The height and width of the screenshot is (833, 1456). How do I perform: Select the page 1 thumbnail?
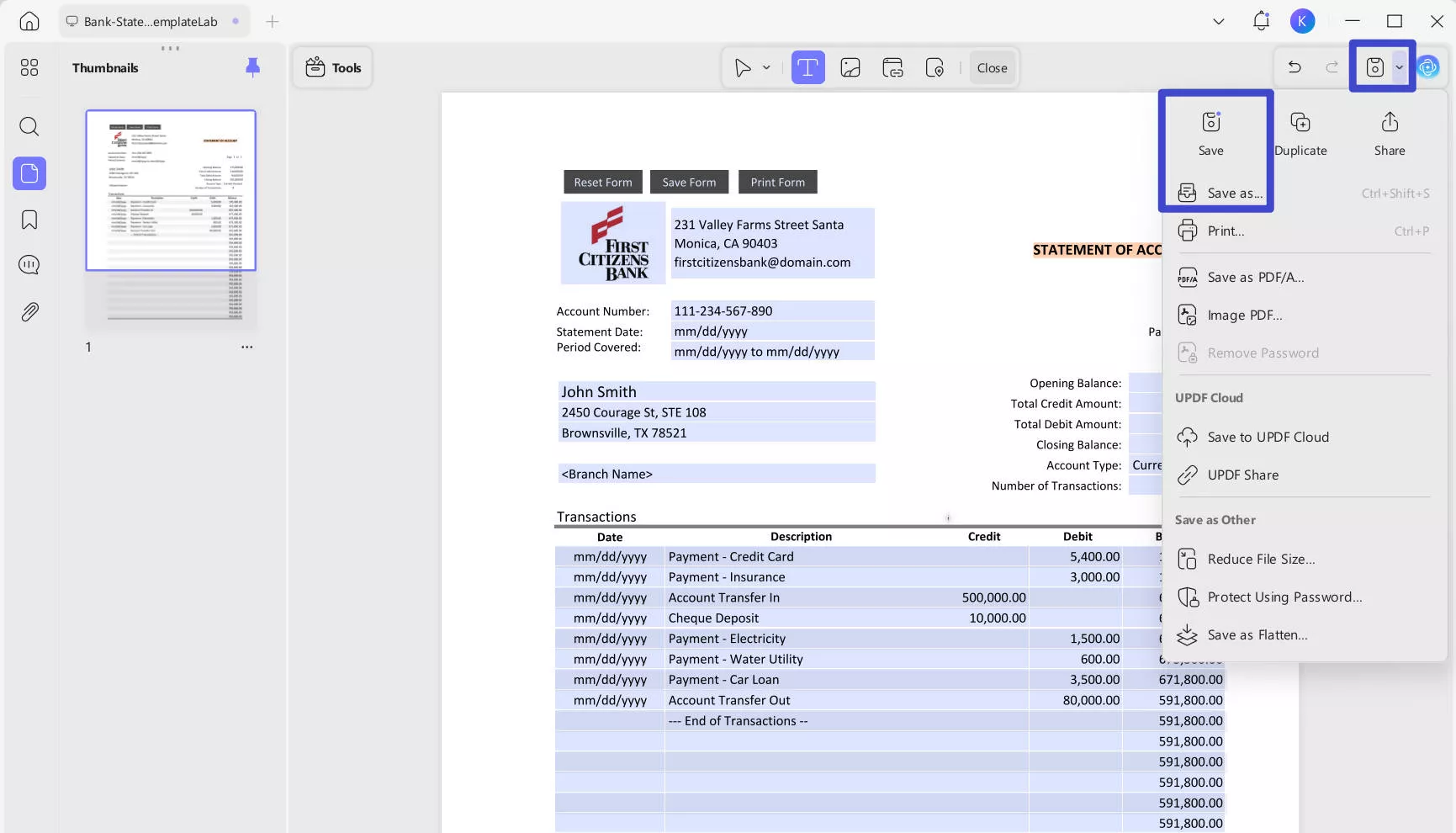(x=171, y=190)
